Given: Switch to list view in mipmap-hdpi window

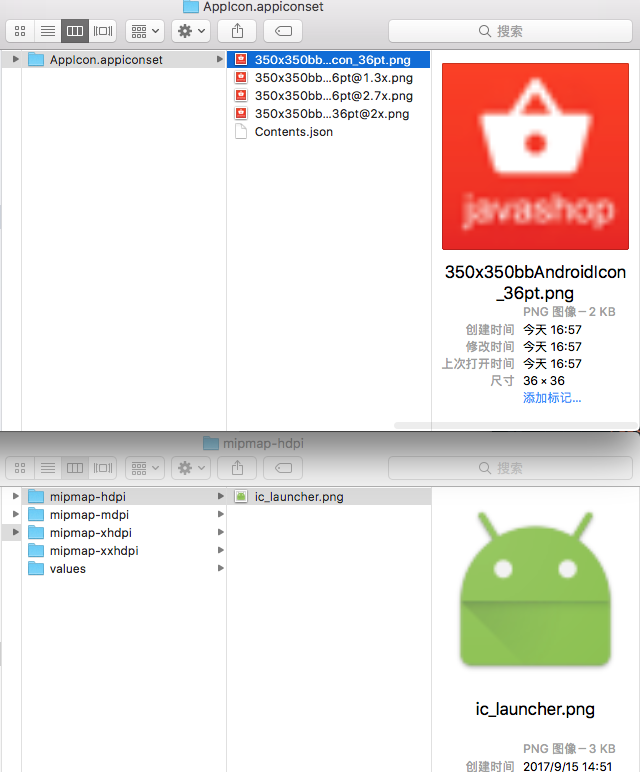Looking at the screenshot, I should pyautogui.click(x=48, y=468).
